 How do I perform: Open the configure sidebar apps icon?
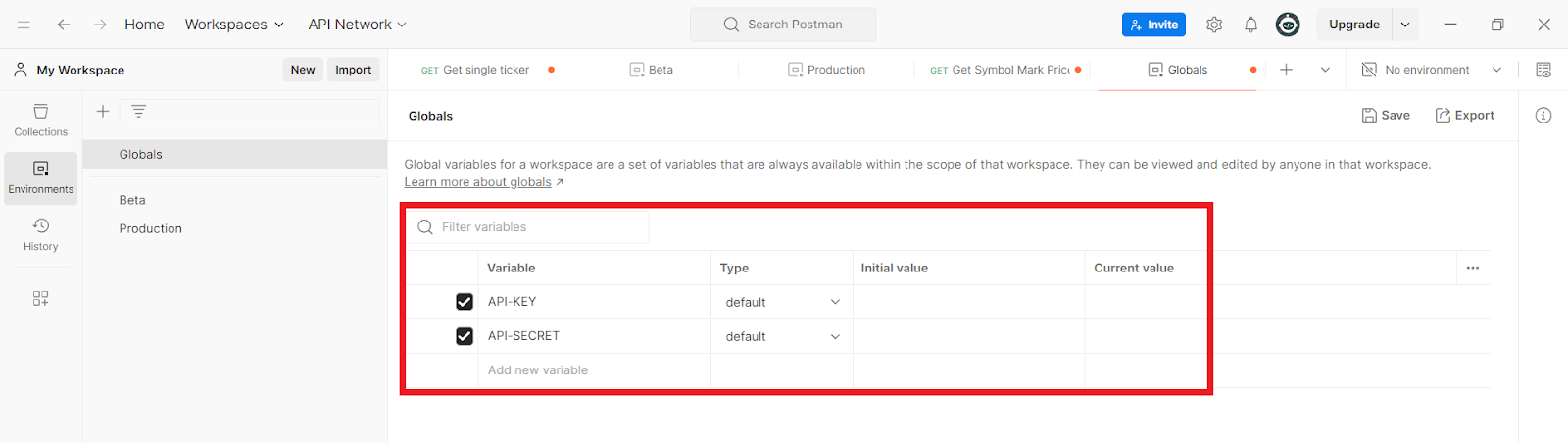40,298
